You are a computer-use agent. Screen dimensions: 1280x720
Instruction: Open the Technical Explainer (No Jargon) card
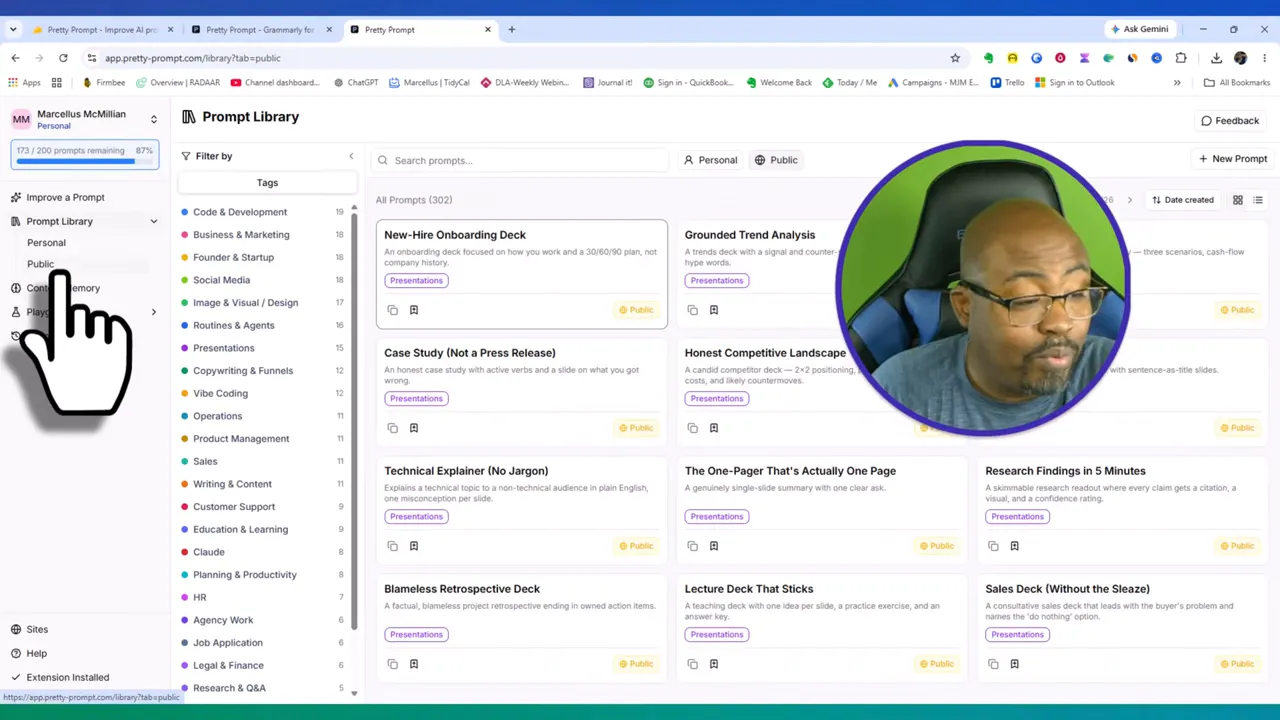[521, 510]
